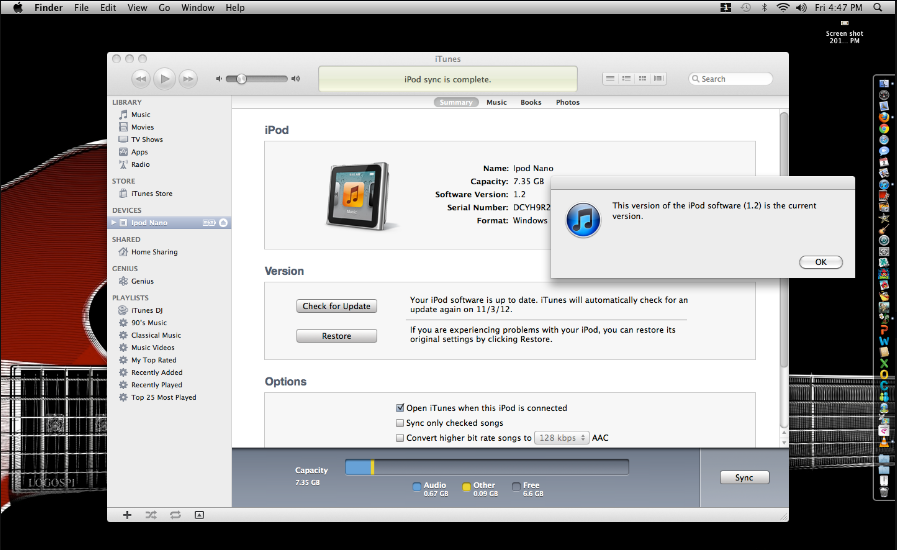Image resolution: width=897 pixels, height=550 pixels.
Task: Switch to Cover Flow view icon
Action: 658,78
